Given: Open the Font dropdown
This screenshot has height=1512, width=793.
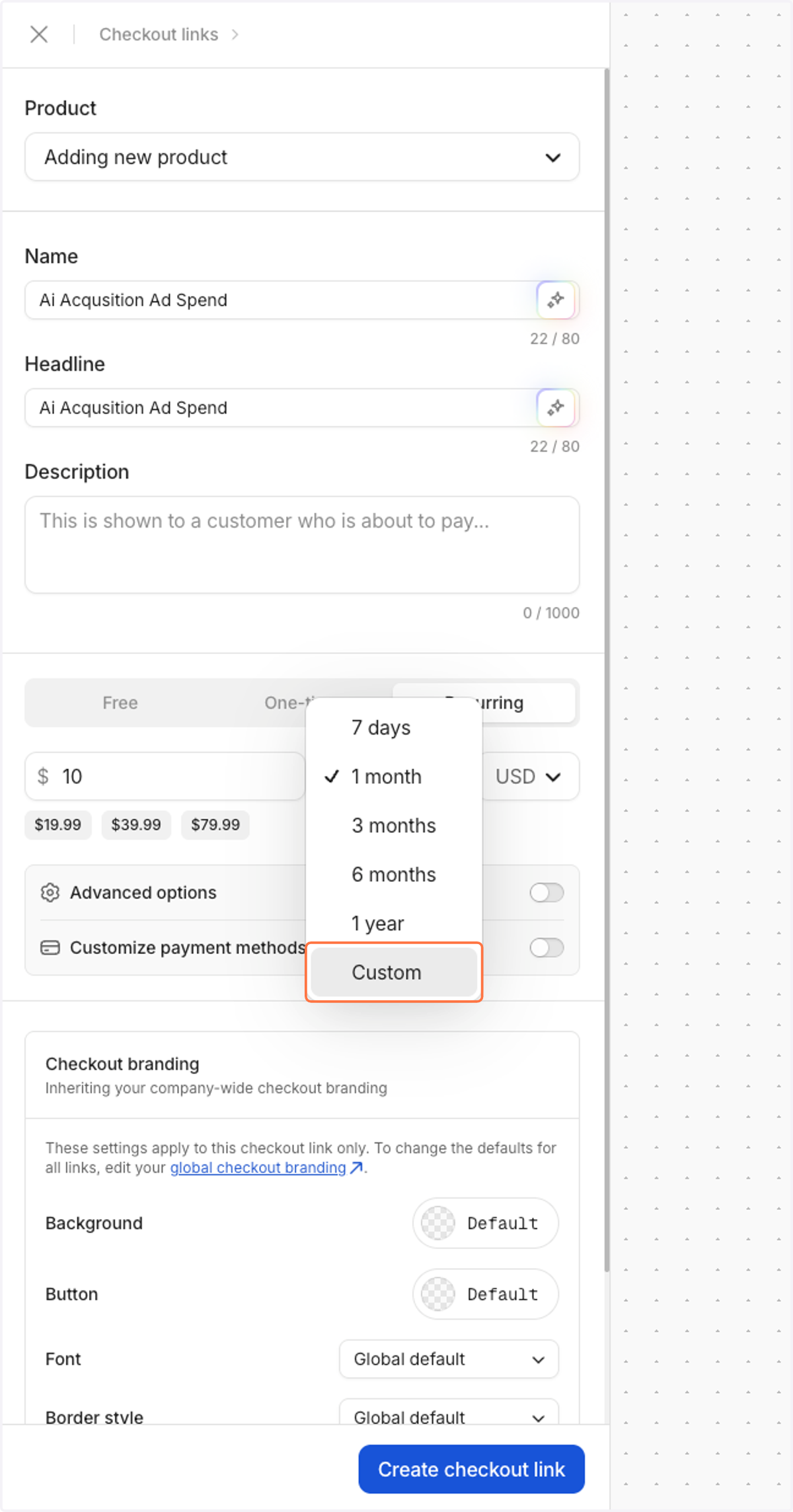Looking at the screenshot, I should [x=449, y=1359].
